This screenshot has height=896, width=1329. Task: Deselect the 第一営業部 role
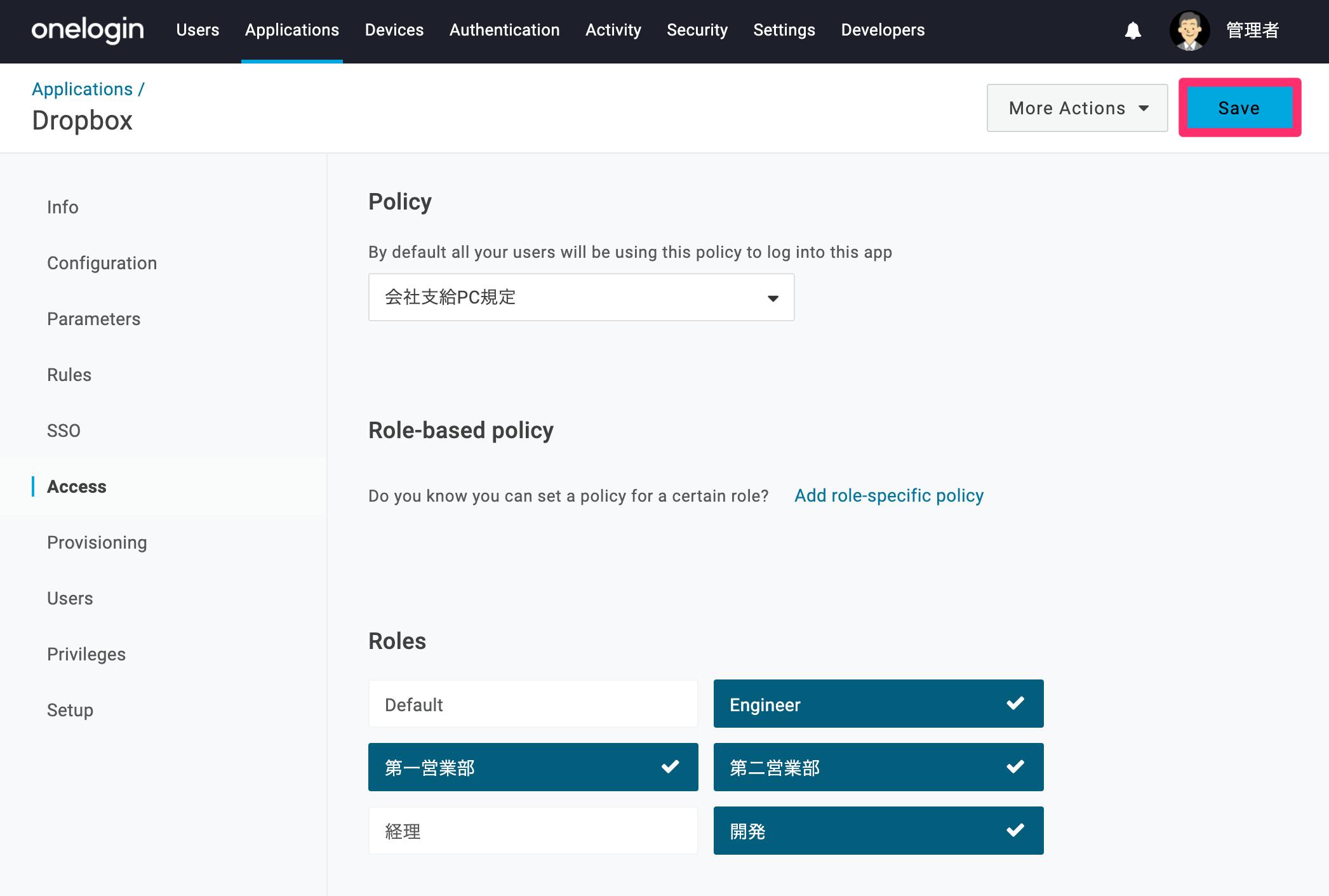click(533, 767)
